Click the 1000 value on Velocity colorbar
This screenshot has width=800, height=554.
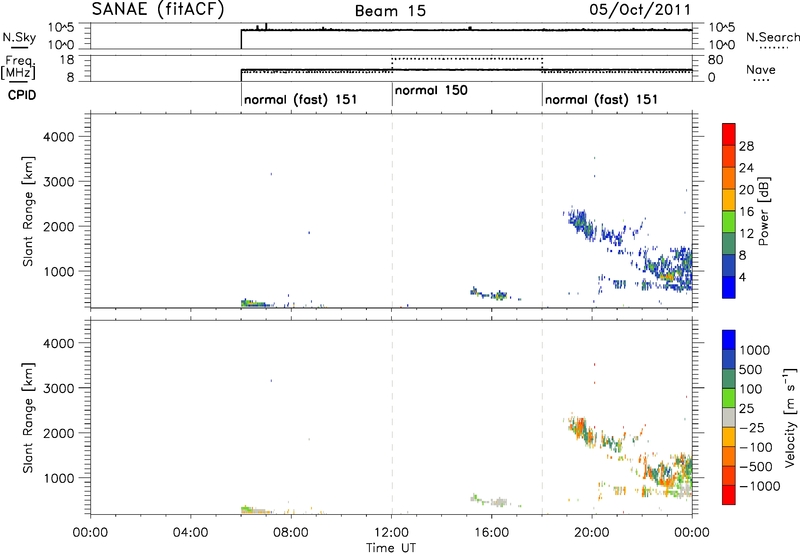(x=754, y=350)
